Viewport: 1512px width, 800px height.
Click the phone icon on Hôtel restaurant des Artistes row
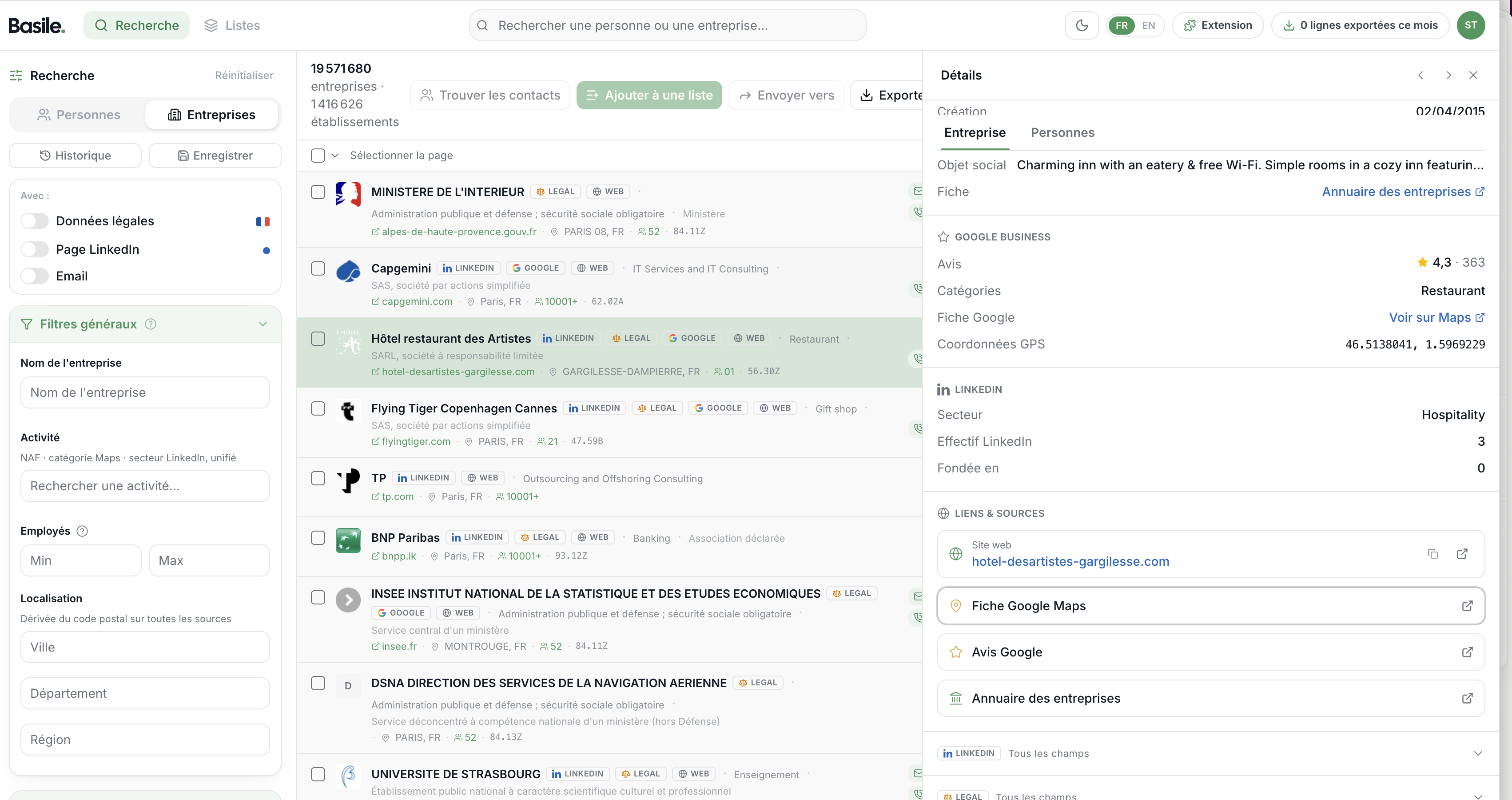[917, 358]
